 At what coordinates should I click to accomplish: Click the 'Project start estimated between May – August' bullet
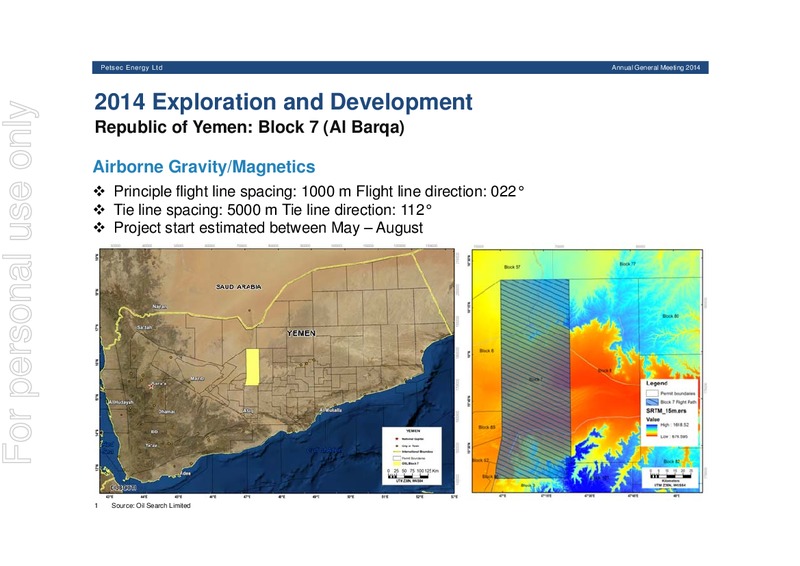[x=268, y=227]
